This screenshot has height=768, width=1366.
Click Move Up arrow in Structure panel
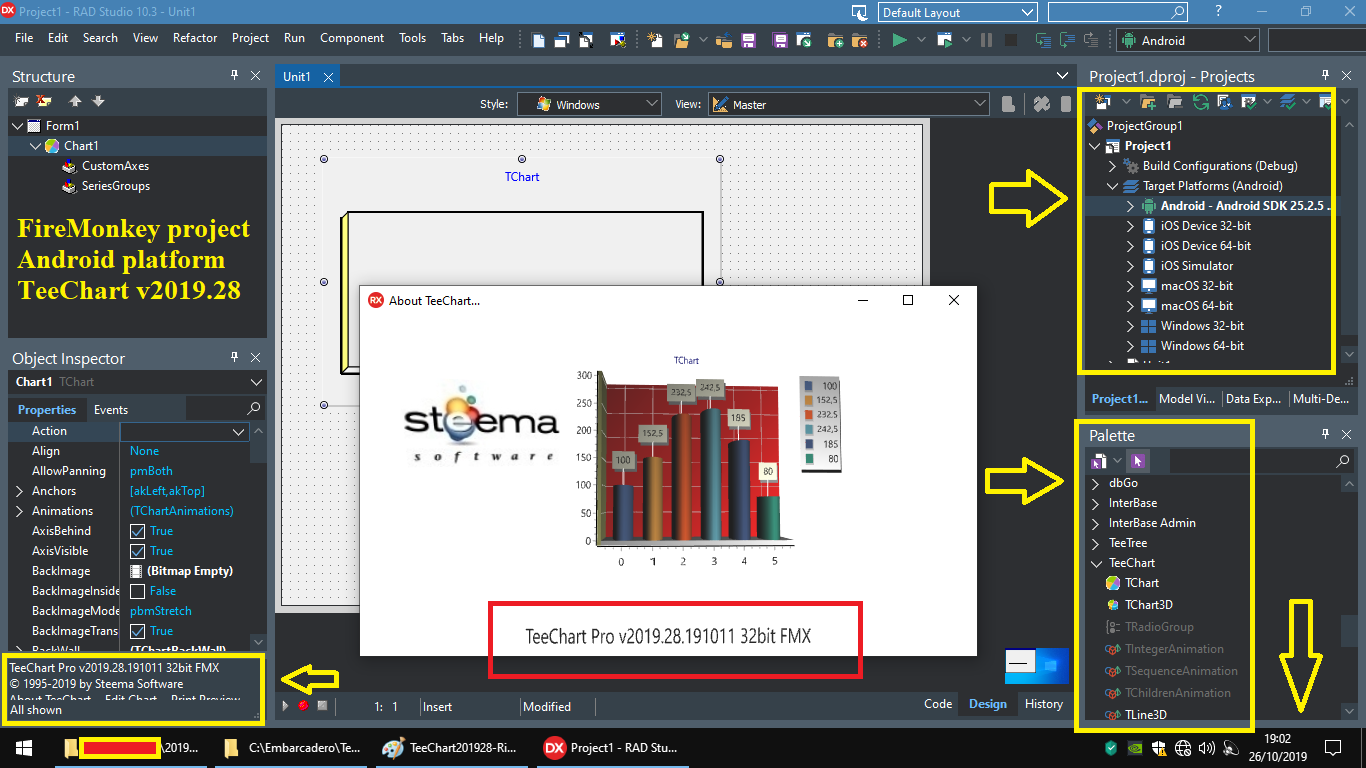pos(75,101)
